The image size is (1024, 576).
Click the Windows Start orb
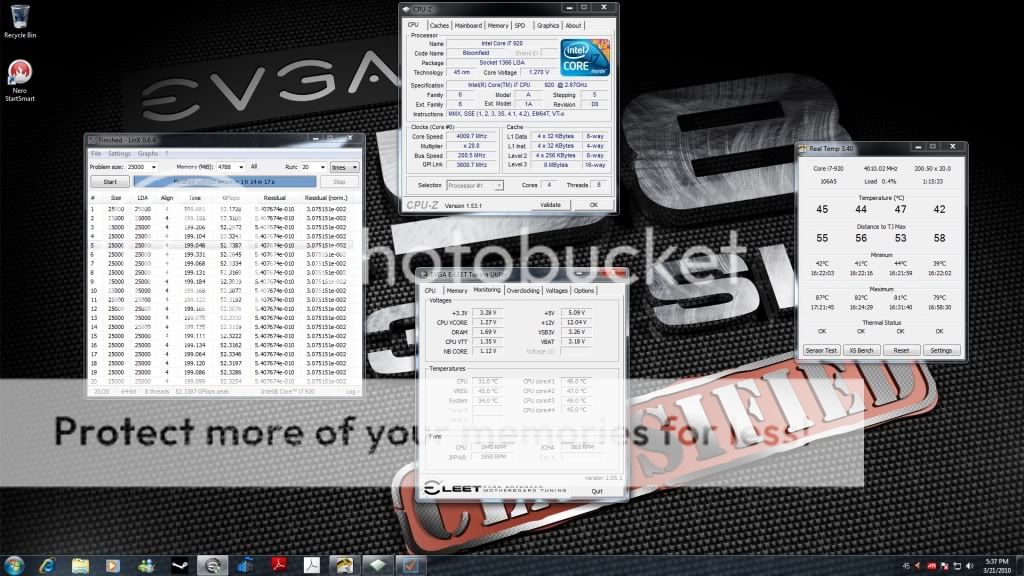(16, 565)
